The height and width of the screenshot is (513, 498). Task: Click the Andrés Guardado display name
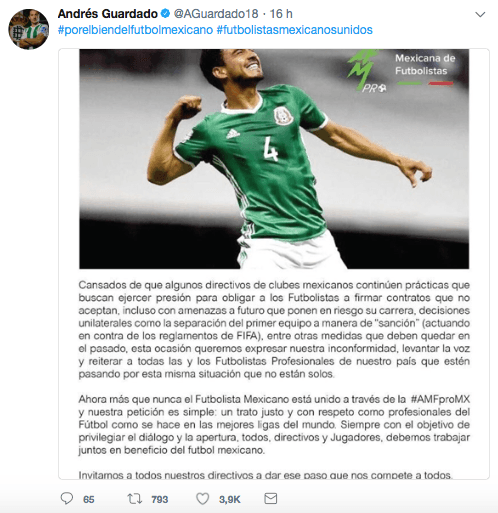coord(108,14)
